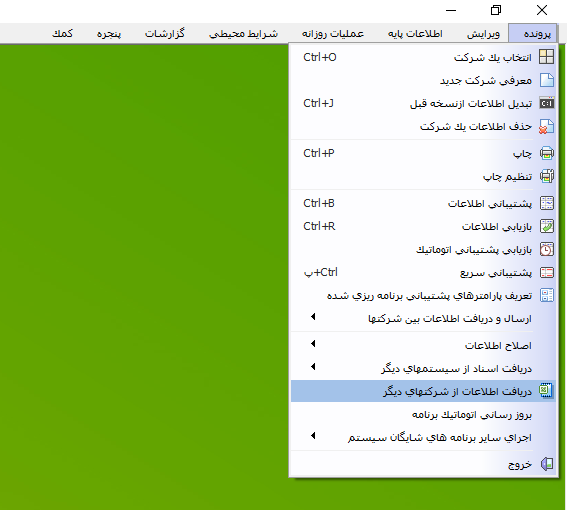Expand the اصلاح اطلاعات submenu arrow

(x=313, y=344)
